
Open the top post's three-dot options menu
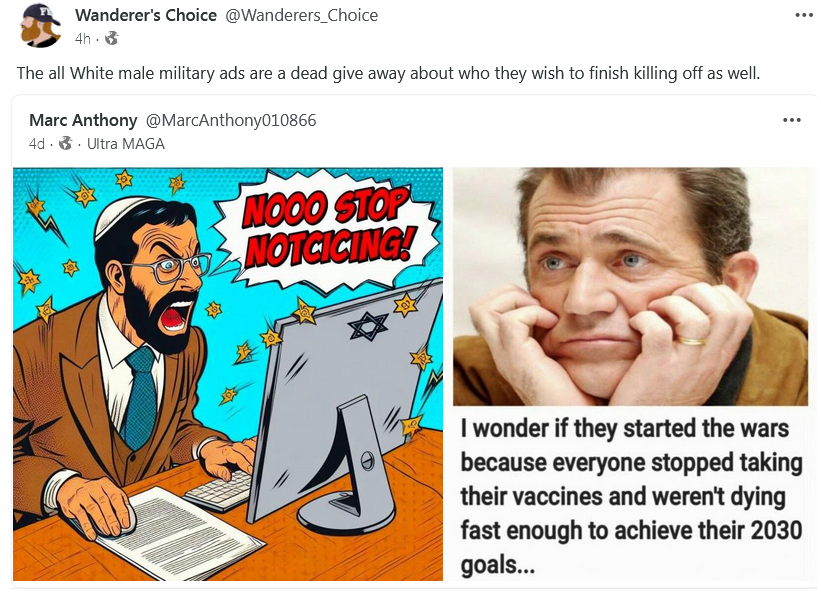804,15
